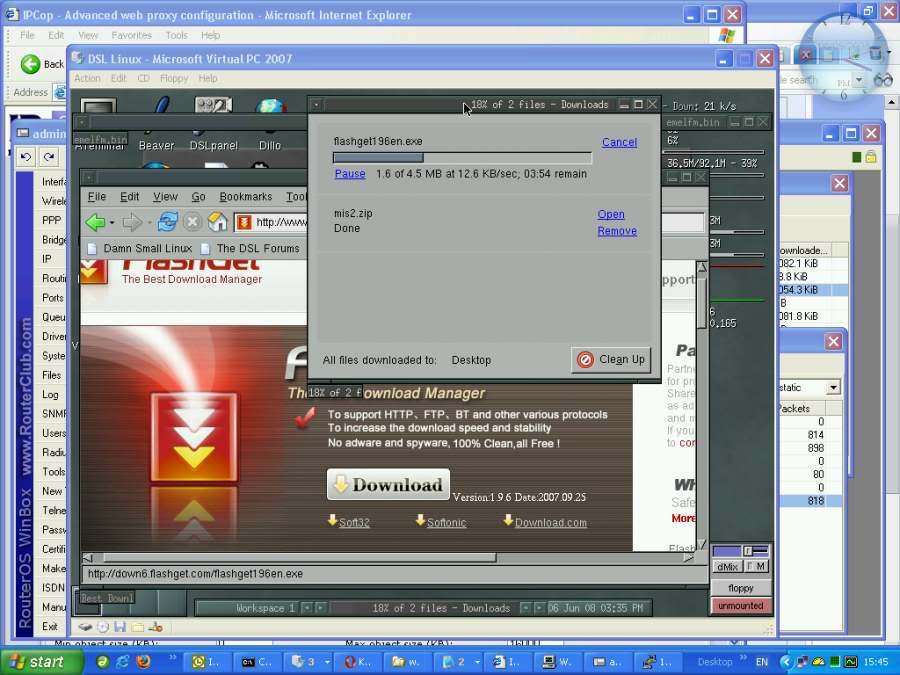Open the Bookmarks menu in the DSL browser

click(x=245, y=196)
